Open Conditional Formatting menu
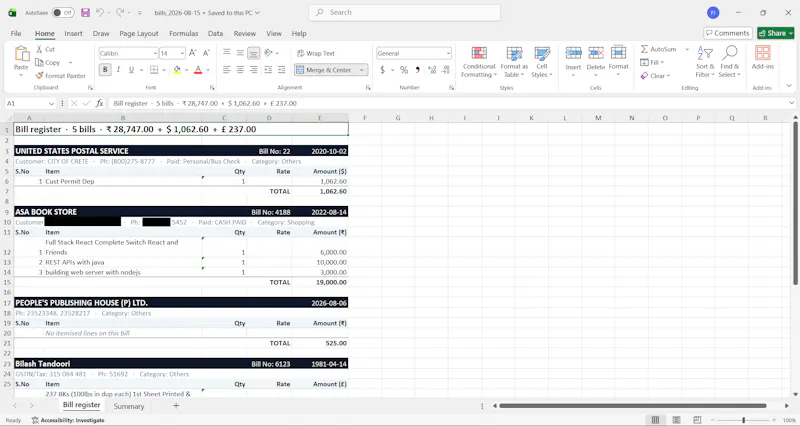Image resolution: width=800 pixels, height=426 pixels. click(479, 62)
